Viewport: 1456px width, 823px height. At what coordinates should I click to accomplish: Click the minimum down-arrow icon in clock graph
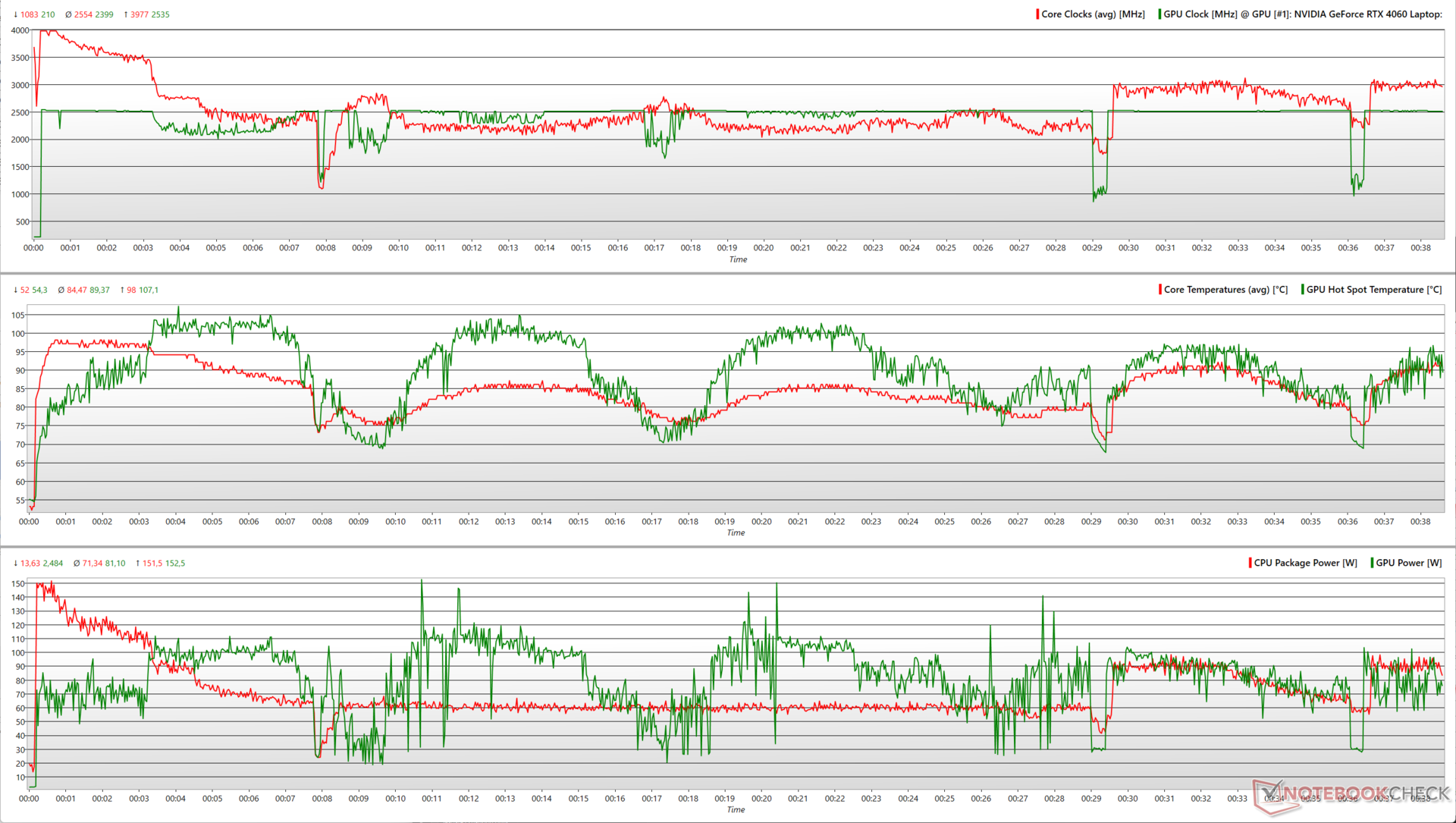(15, 14)
